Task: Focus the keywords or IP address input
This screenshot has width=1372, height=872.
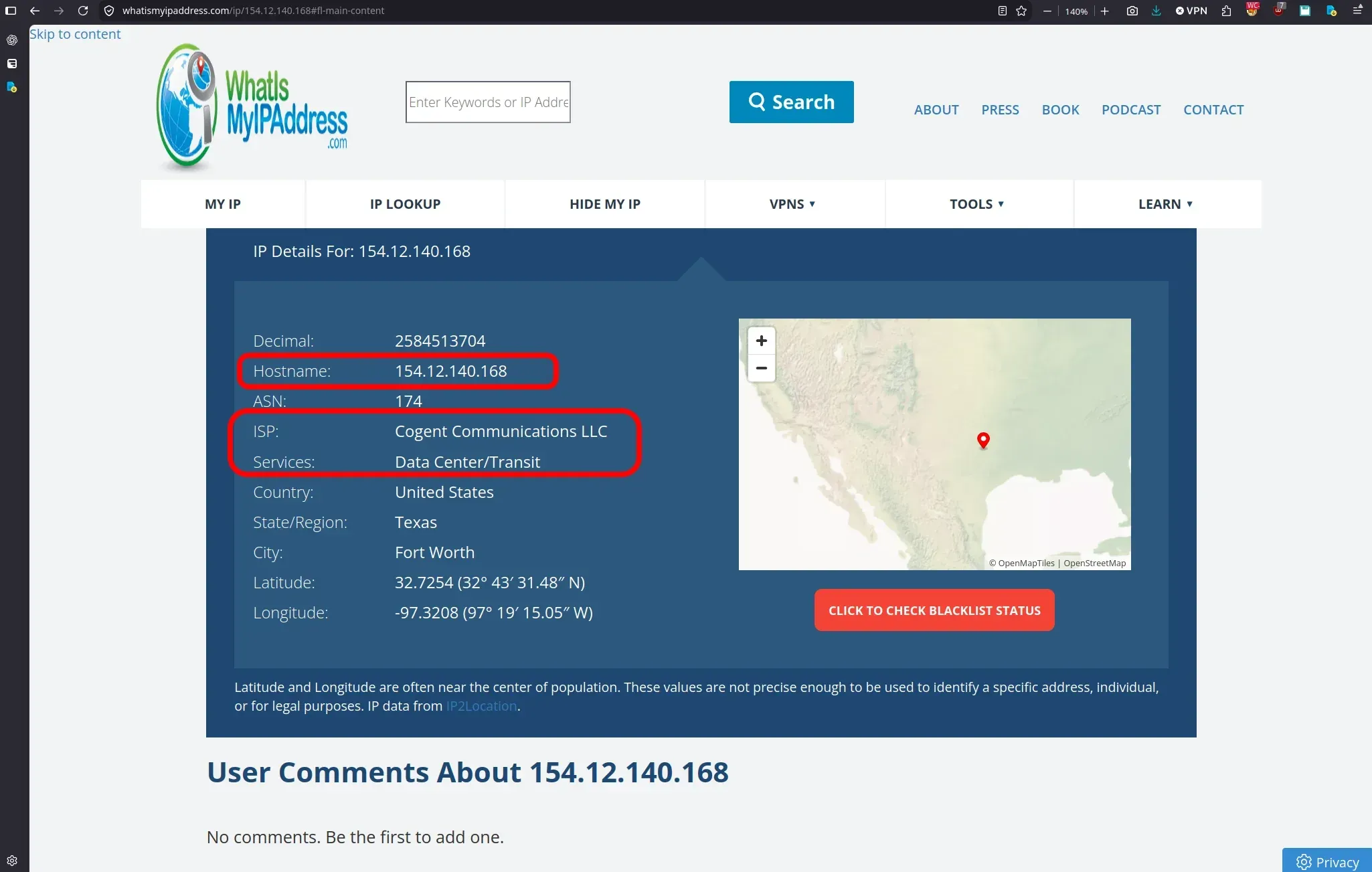Action: pos(488,102)
